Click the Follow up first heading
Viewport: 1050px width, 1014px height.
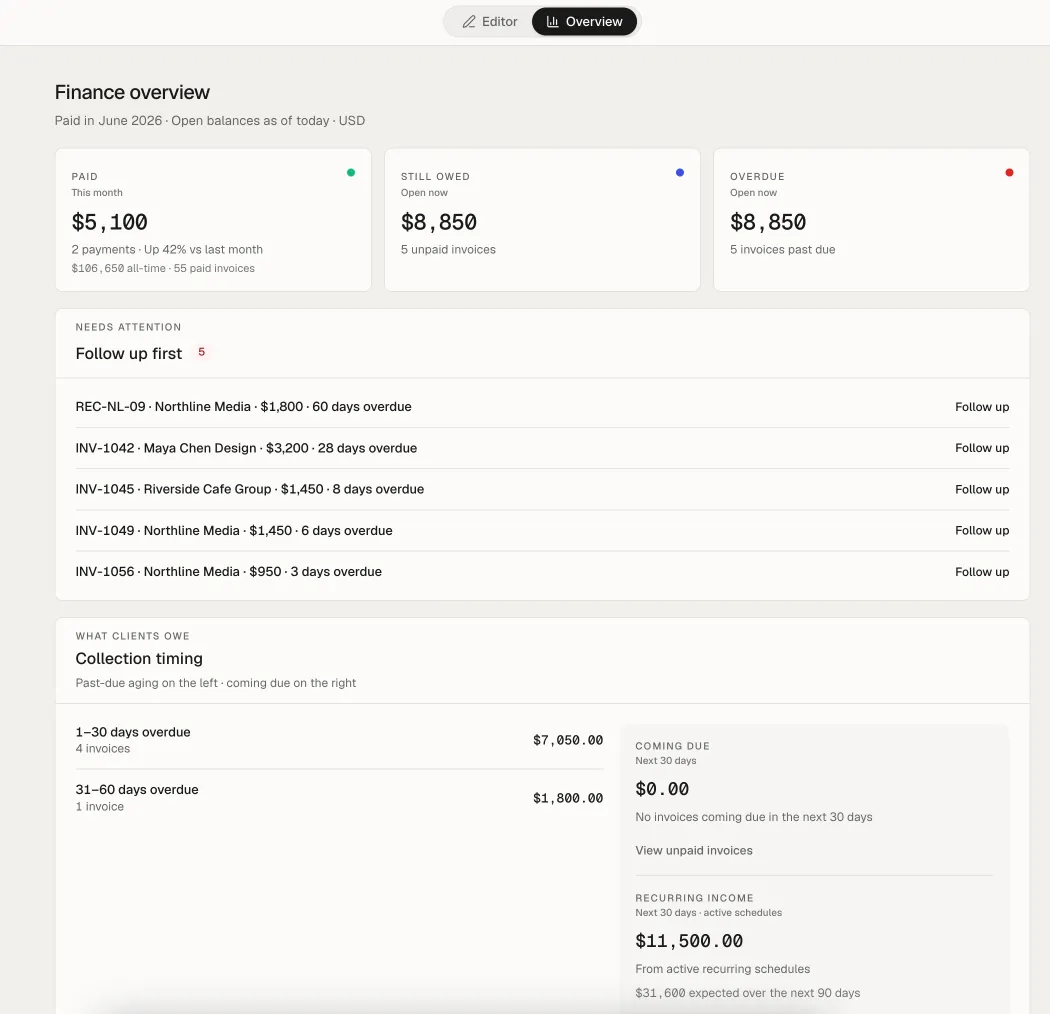coord(129,354)
